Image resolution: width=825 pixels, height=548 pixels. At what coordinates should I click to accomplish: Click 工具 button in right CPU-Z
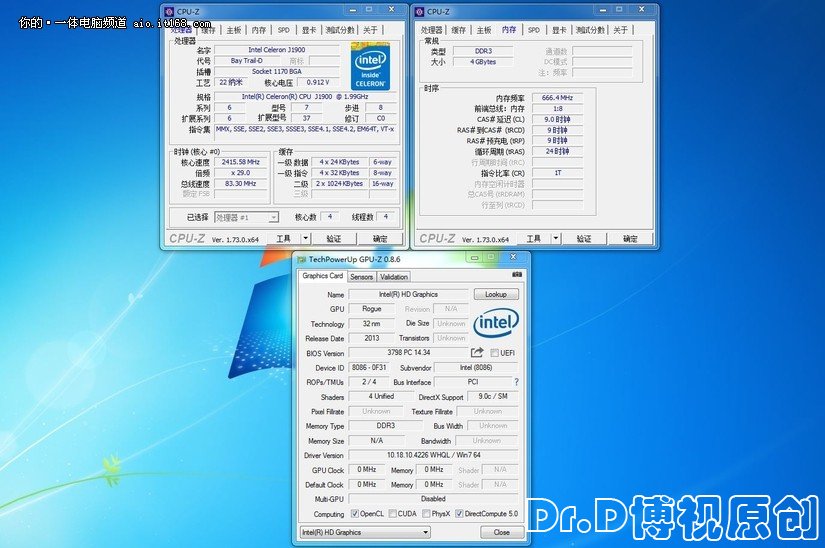(x=535, y=238)
